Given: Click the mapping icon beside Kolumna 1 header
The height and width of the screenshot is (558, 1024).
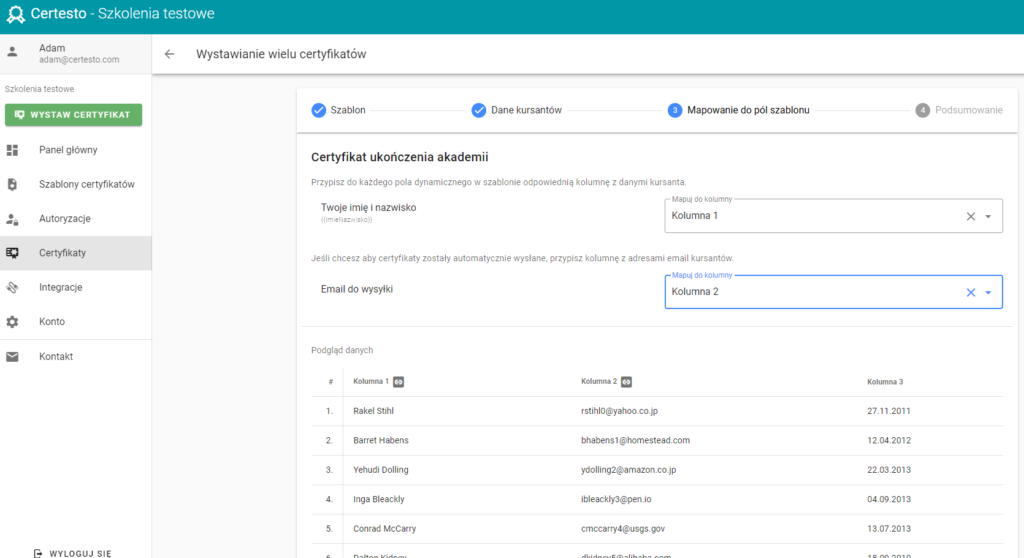Looking at the screenshot, I should [x=398, y=382].
